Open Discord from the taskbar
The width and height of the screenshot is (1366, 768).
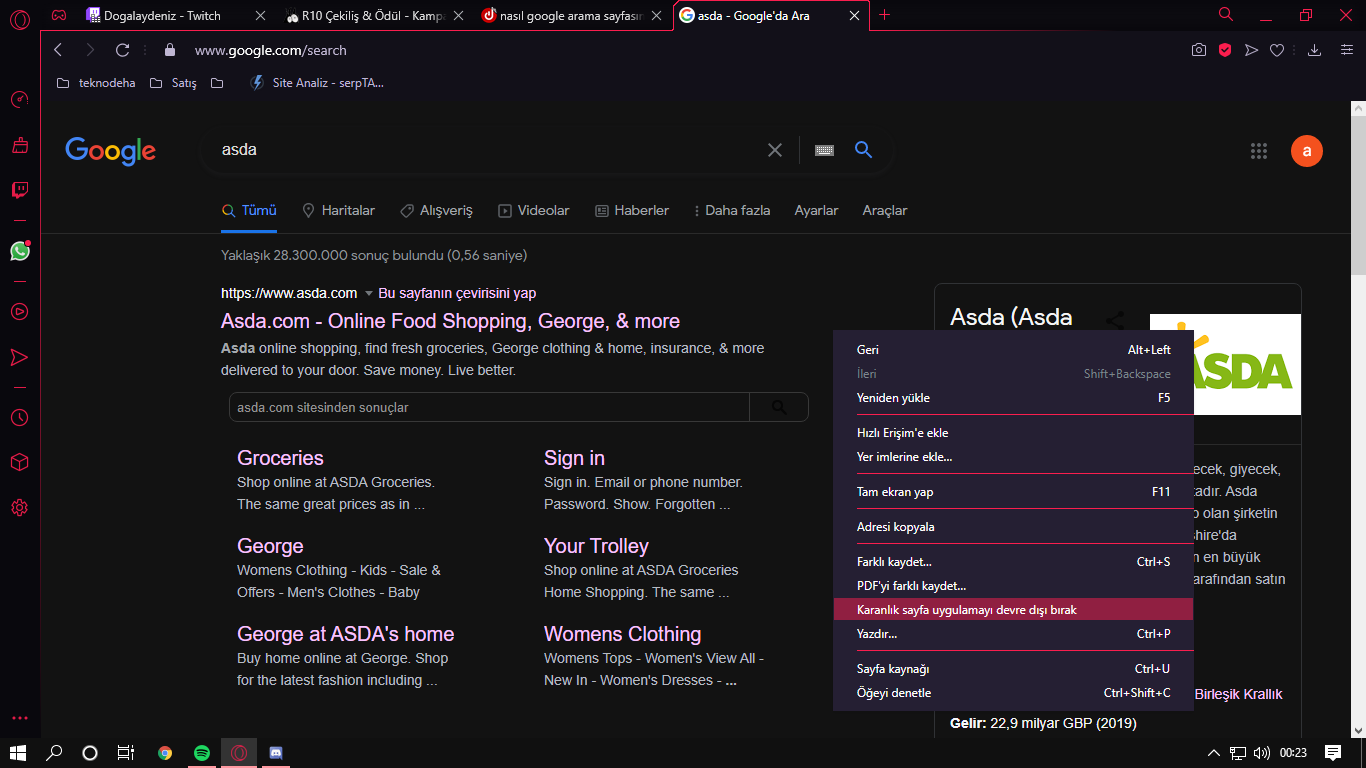pyautogui.click(x=276, y=753)
